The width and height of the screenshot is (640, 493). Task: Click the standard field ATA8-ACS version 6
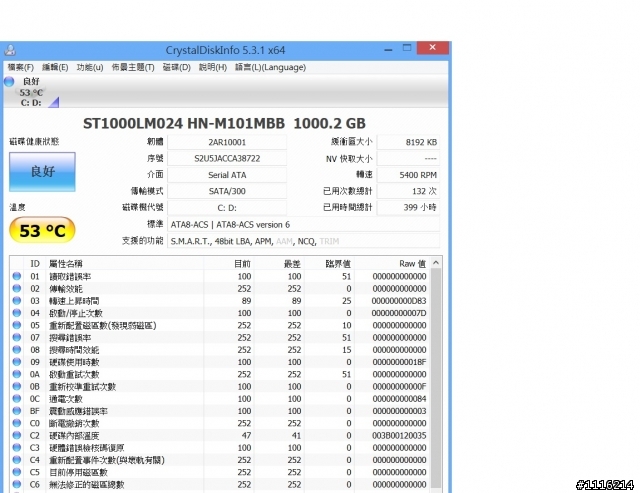click(x=304, y=224)
